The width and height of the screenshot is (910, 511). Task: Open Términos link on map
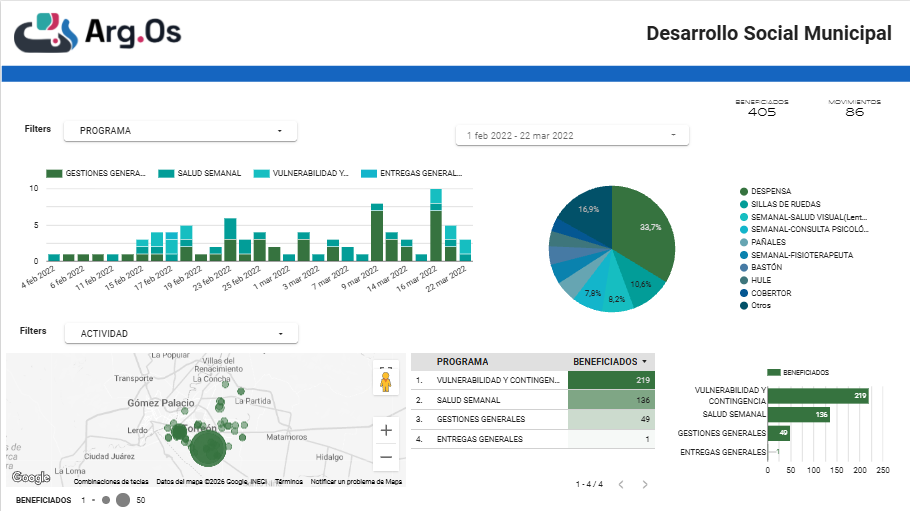289,481
